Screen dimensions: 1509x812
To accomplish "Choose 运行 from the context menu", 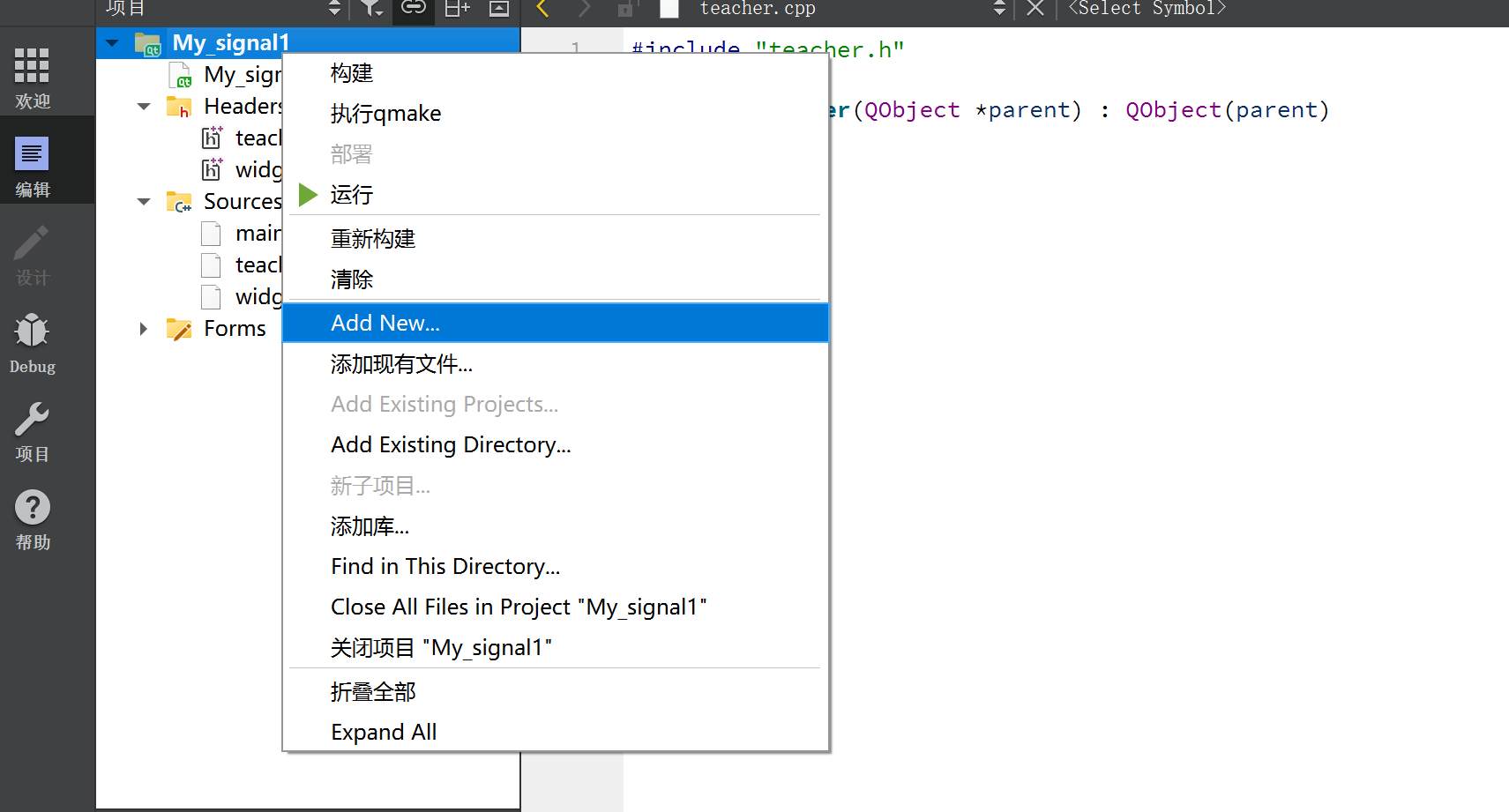I will [555, 195].
